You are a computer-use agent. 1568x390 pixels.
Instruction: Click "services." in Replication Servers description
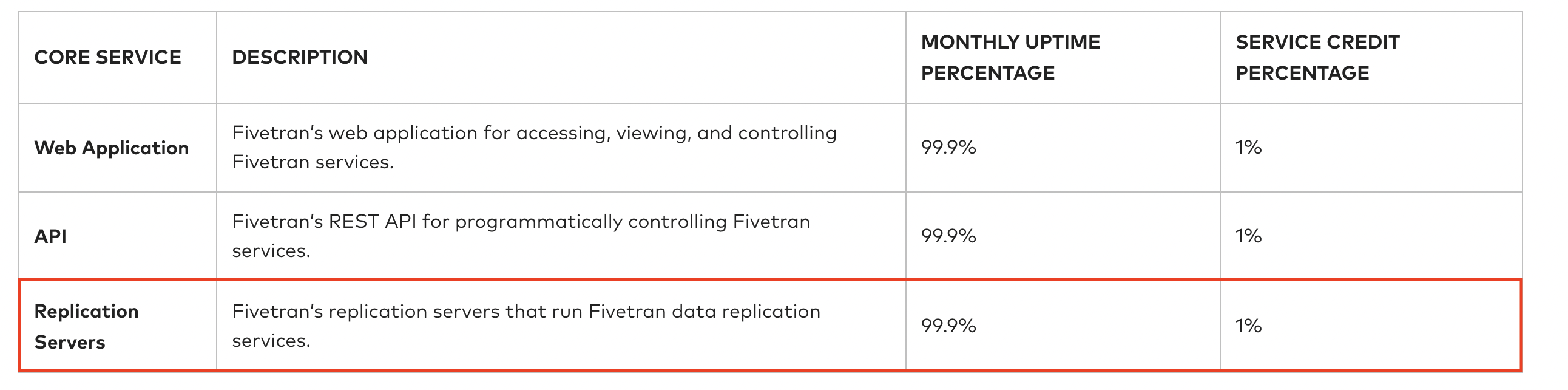point(271,341)
